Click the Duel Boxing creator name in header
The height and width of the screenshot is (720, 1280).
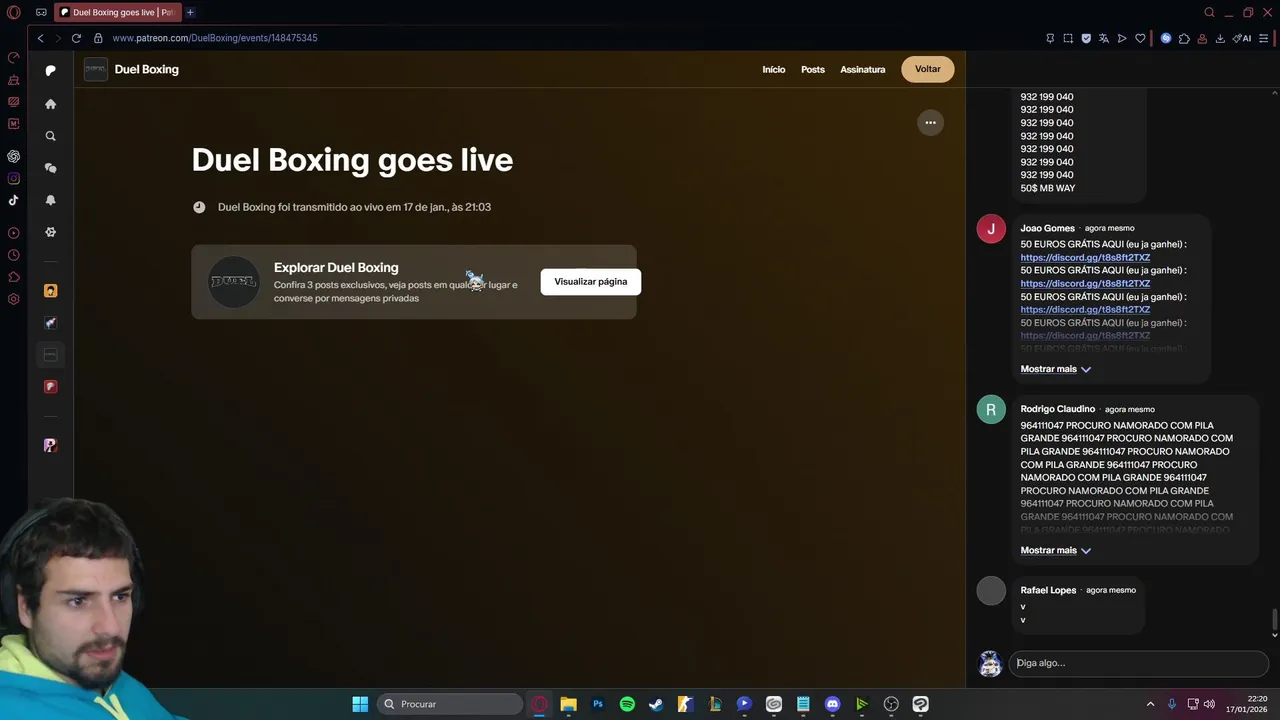(147, 69)
